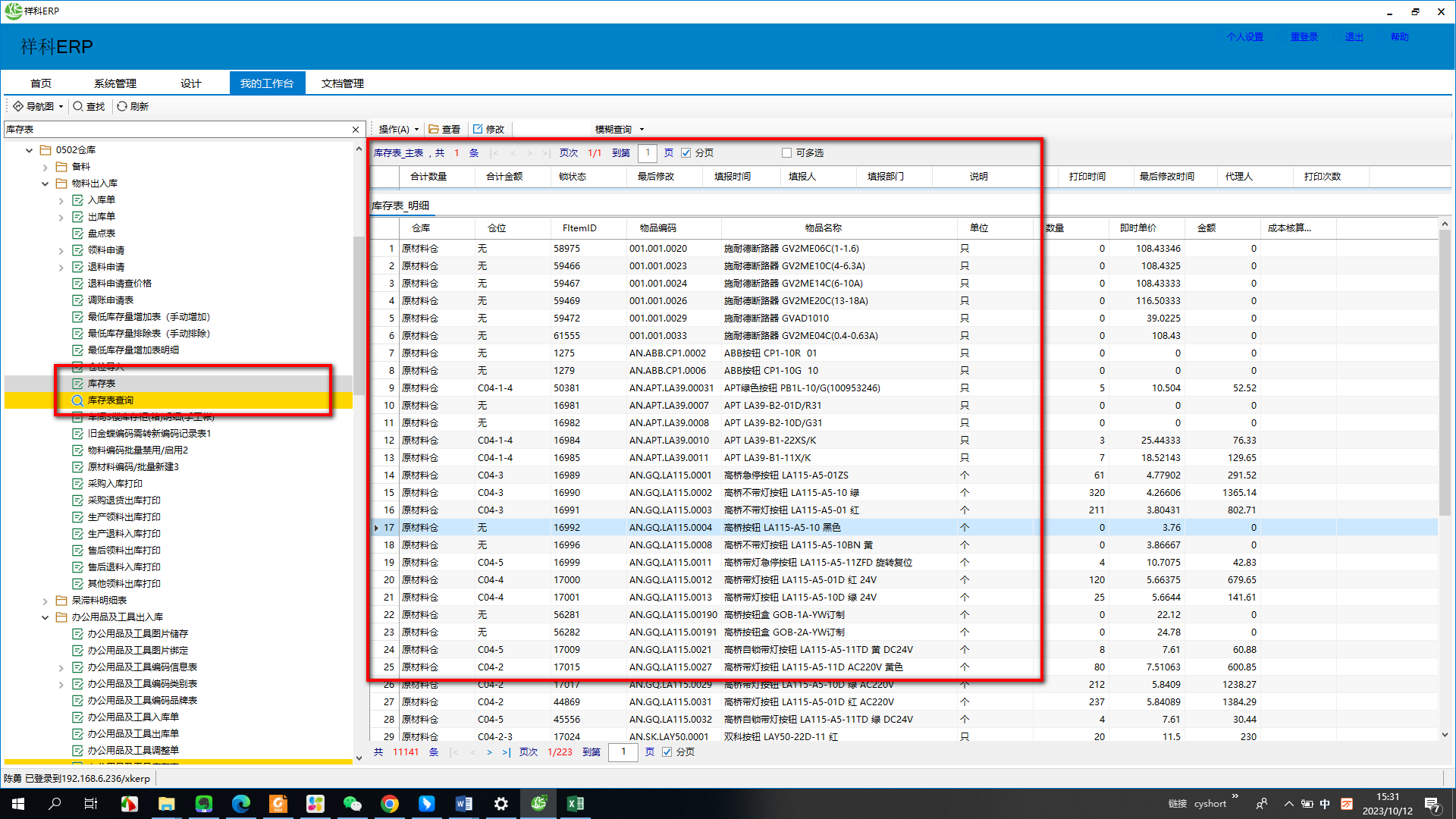
Task: Toggle the bottom 分页 checkbox
Action: coord(667,752)
